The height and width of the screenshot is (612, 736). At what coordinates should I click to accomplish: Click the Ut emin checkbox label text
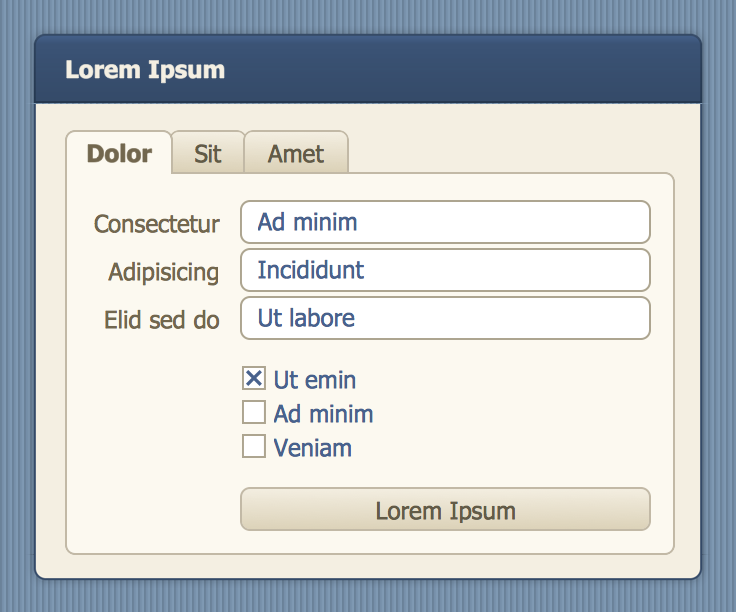[x=314, y=380]
